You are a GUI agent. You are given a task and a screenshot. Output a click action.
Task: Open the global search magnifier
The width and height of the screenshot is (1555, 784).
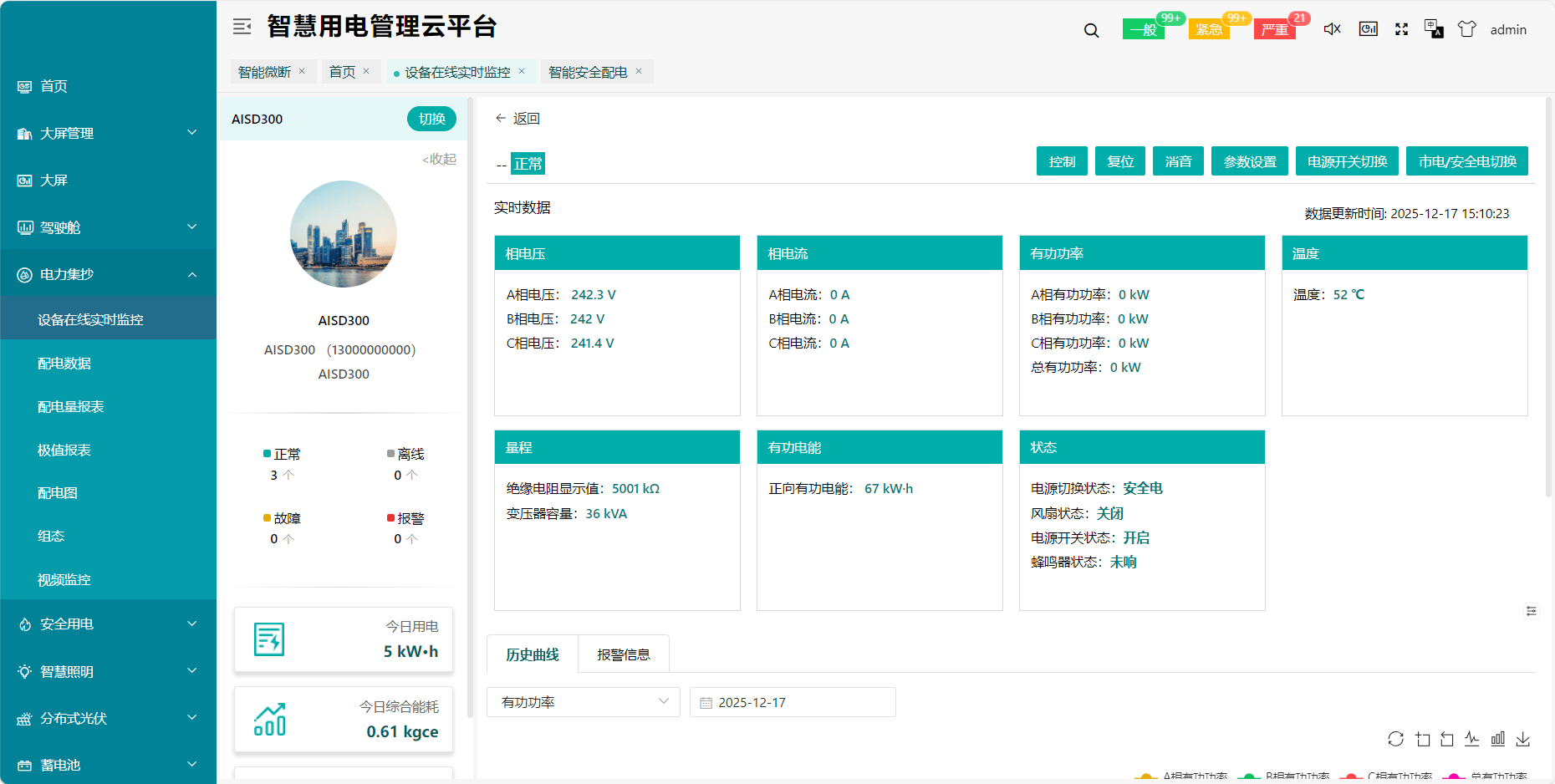(x=1091, y=29)
